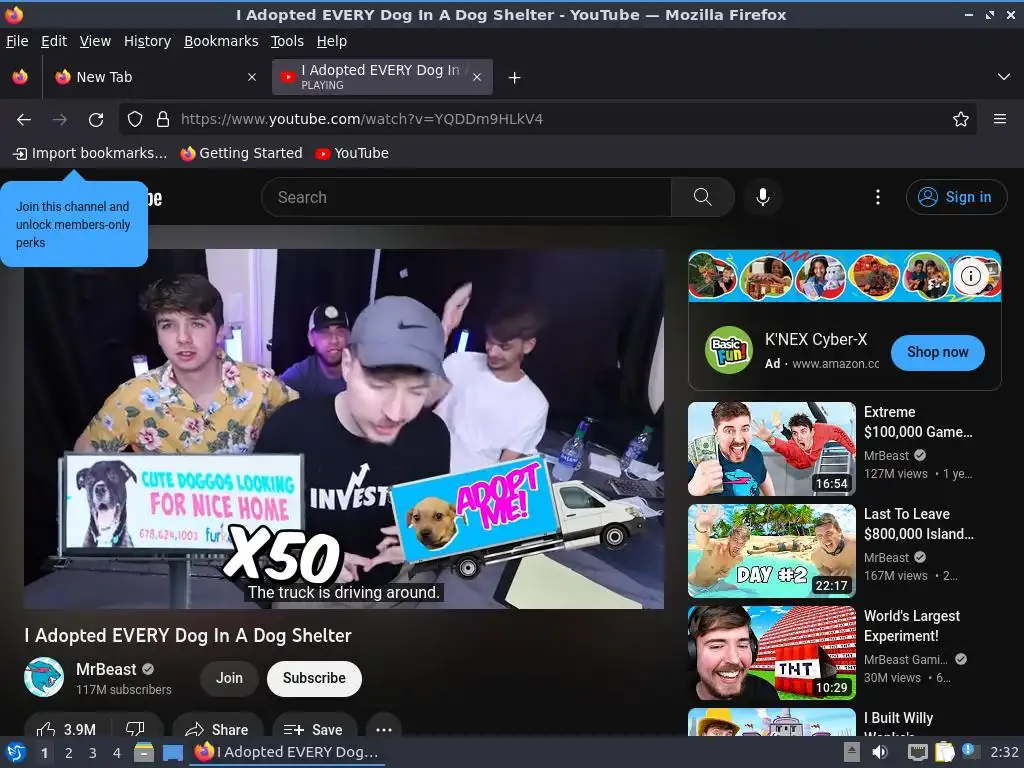This screenshot has width=1024, height=768.
Task: Open the tracking protection shield icon
Action: [135, 119]
